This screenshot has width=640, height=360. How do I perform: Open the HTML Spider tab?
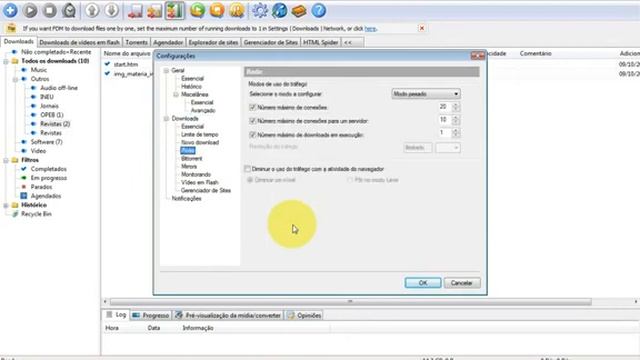(x=320, y=42)
